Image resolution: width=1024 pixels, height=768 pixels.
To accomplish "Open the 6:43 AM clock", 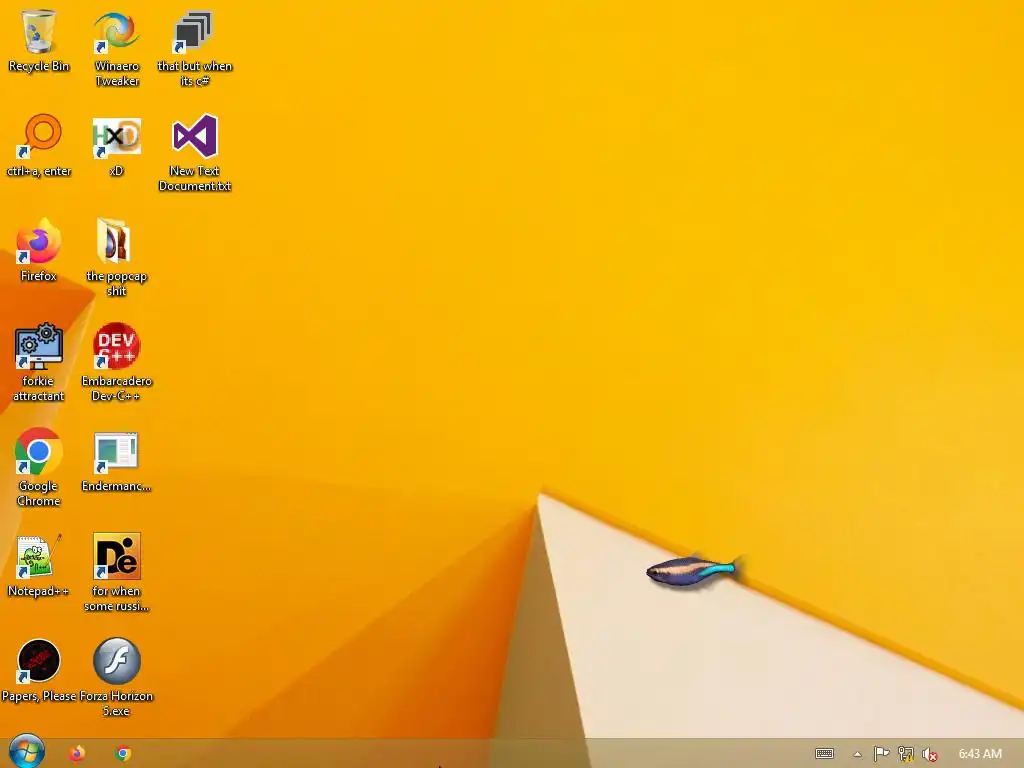I will point(980,754).
